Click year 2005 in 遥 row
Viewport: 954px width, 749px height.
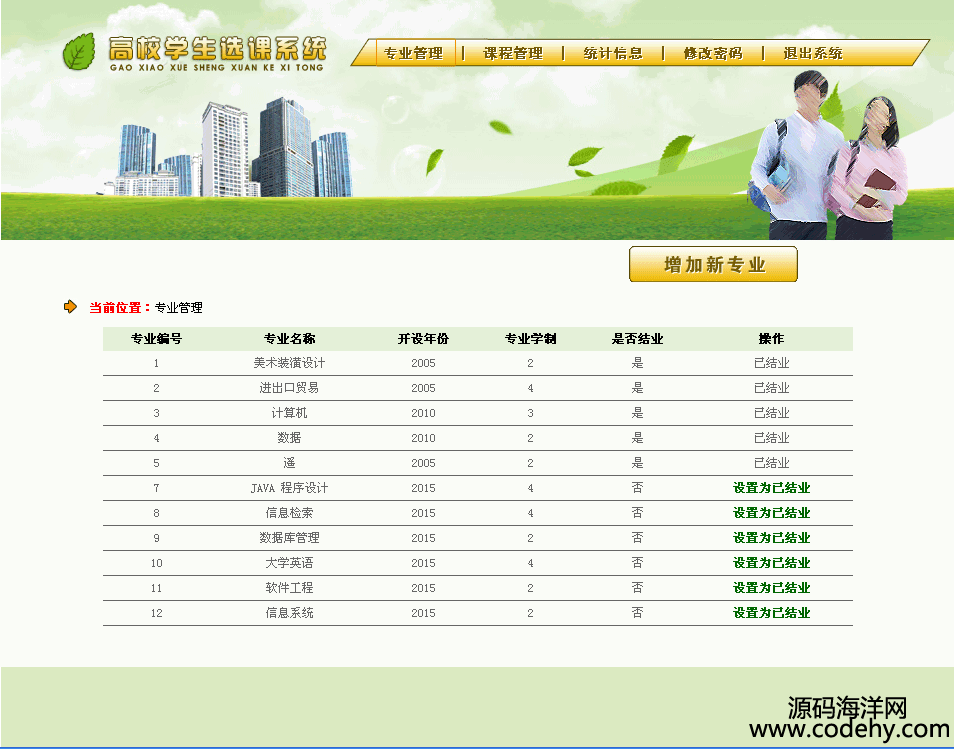(x=423, y=463)
